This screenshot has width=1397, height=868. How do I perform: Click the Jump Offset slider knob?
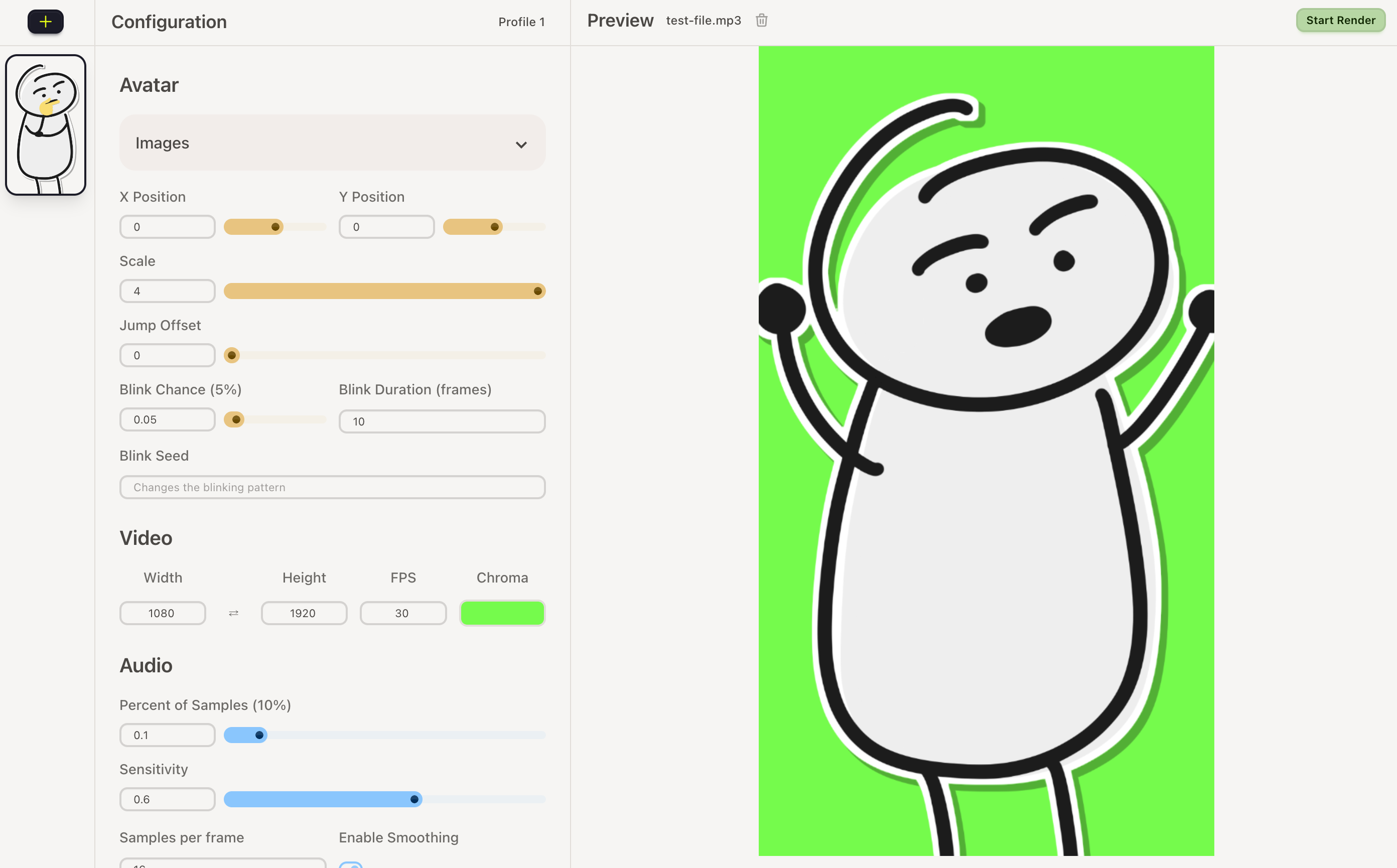point(231,355)
